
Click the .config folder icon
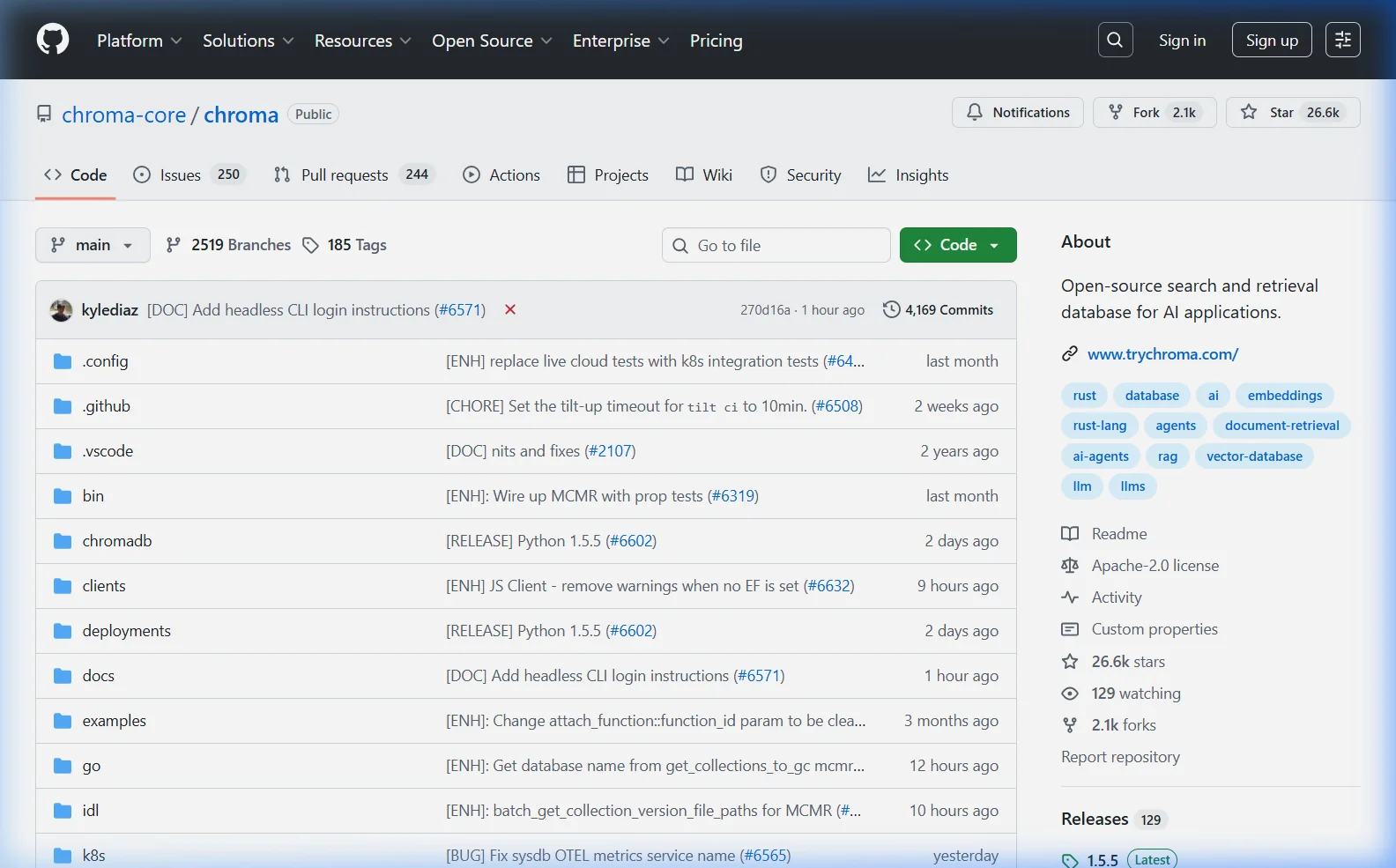click(62, 361)
